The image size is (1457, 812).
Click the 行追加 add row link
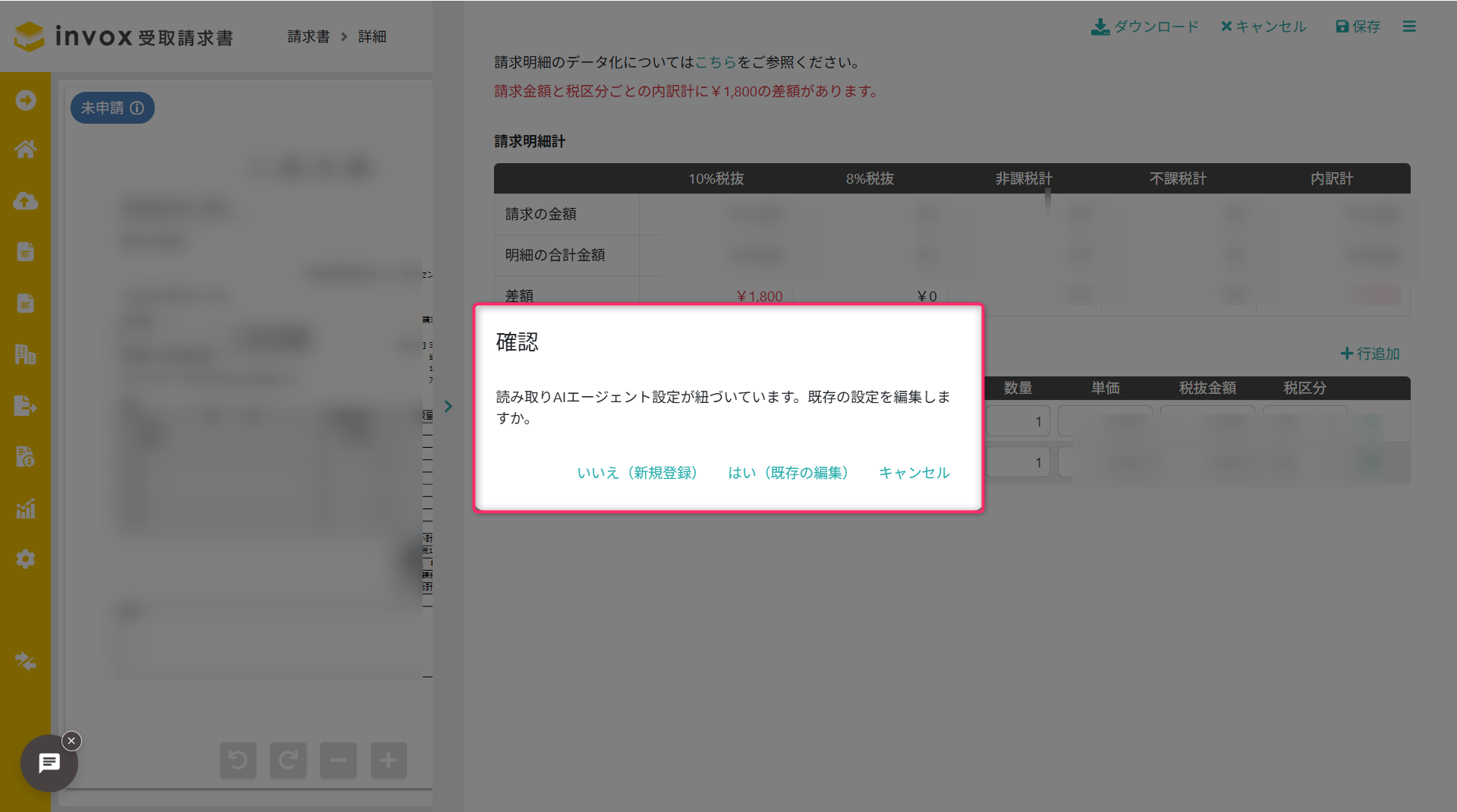1370,354
